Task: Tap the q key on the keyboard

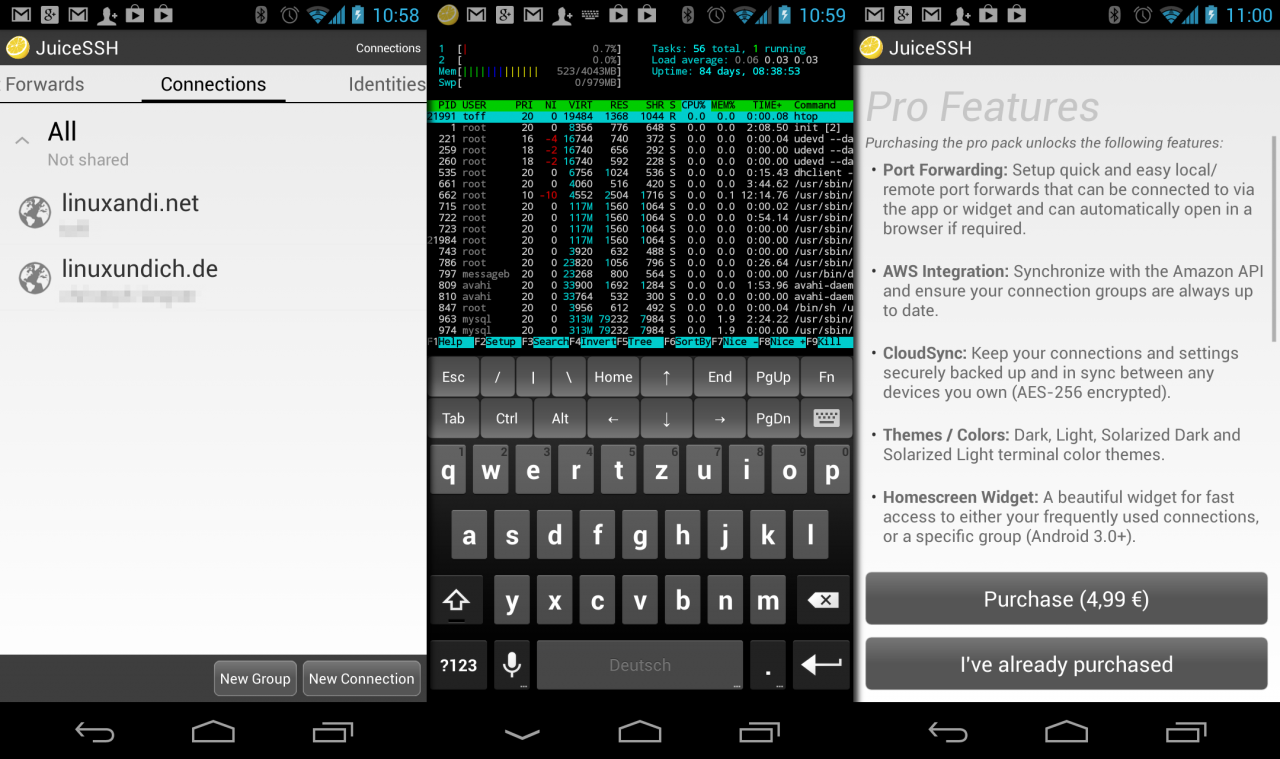Action: (x=448, y=471)
